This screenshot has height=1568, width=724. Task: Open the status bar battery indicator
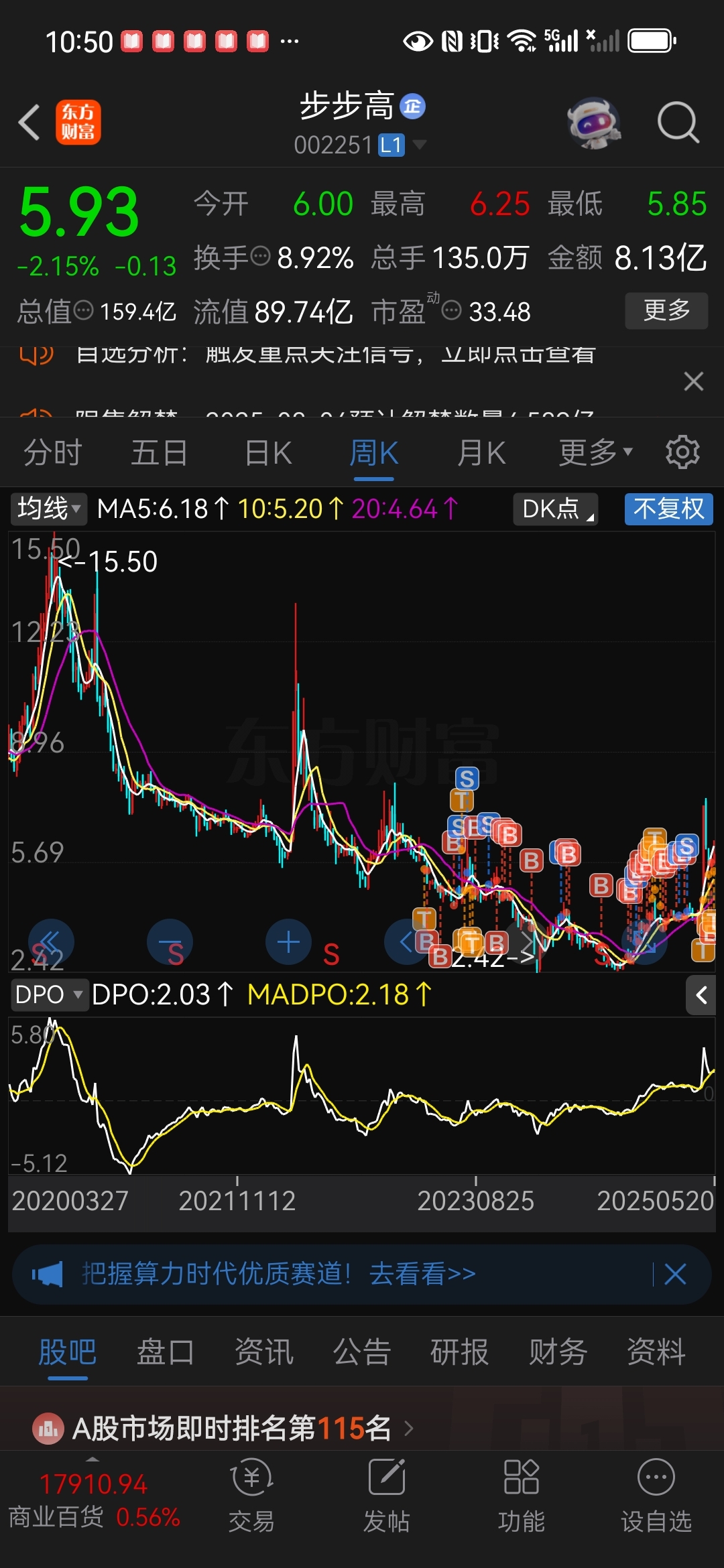(x=652, y=41)
